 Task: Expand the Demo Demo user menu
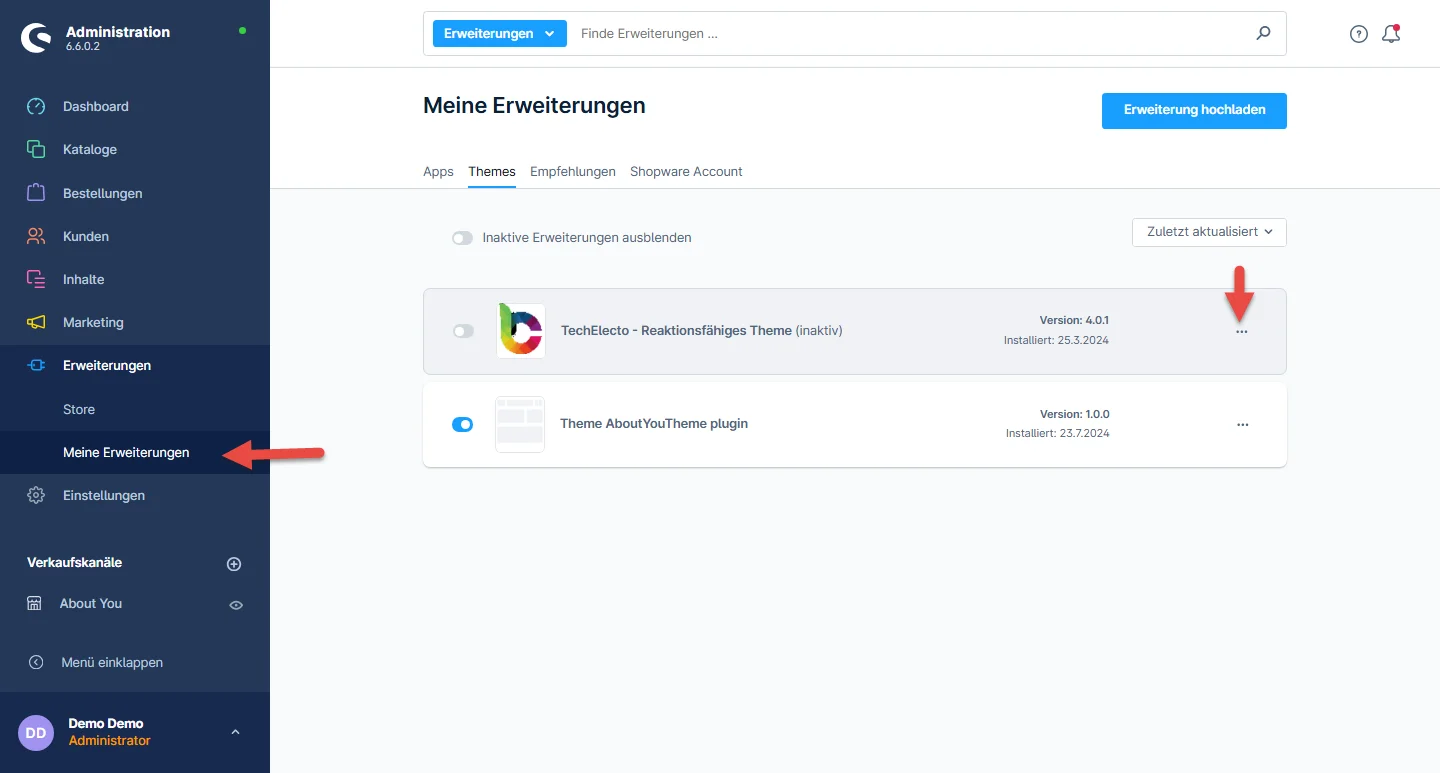click(x=235, y=732)
